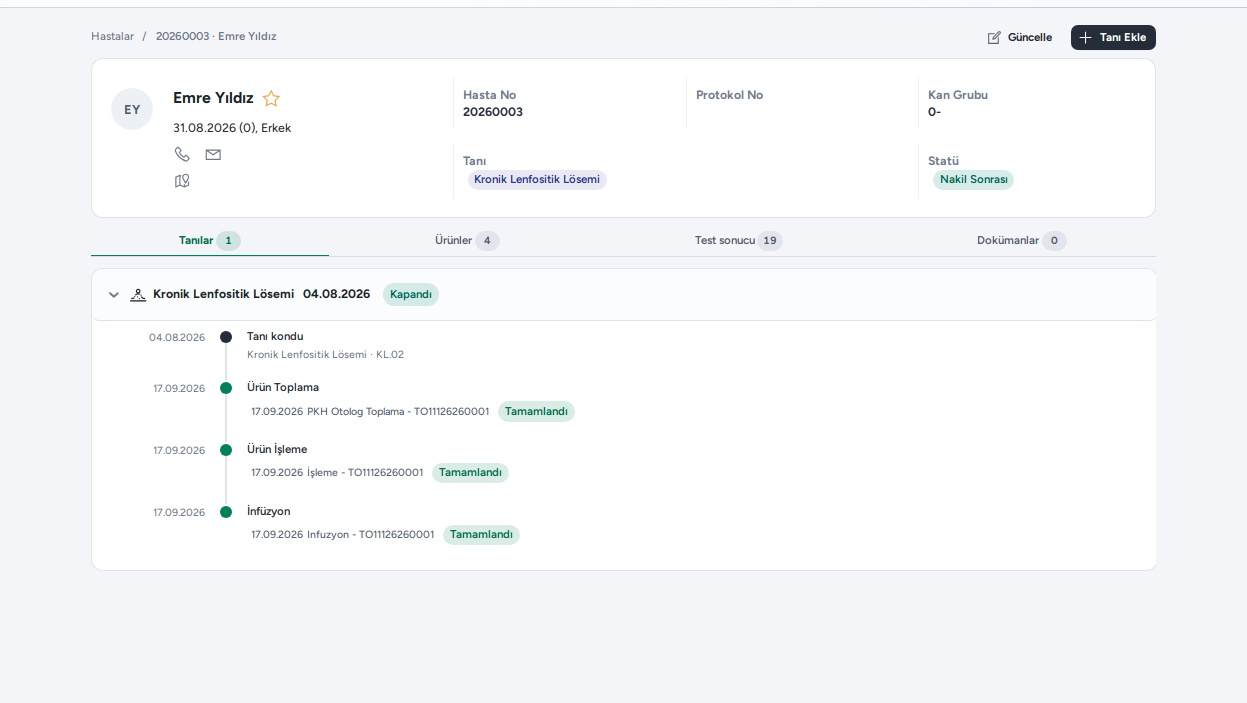Click the Güncelle button

(x=1020, y=38)
